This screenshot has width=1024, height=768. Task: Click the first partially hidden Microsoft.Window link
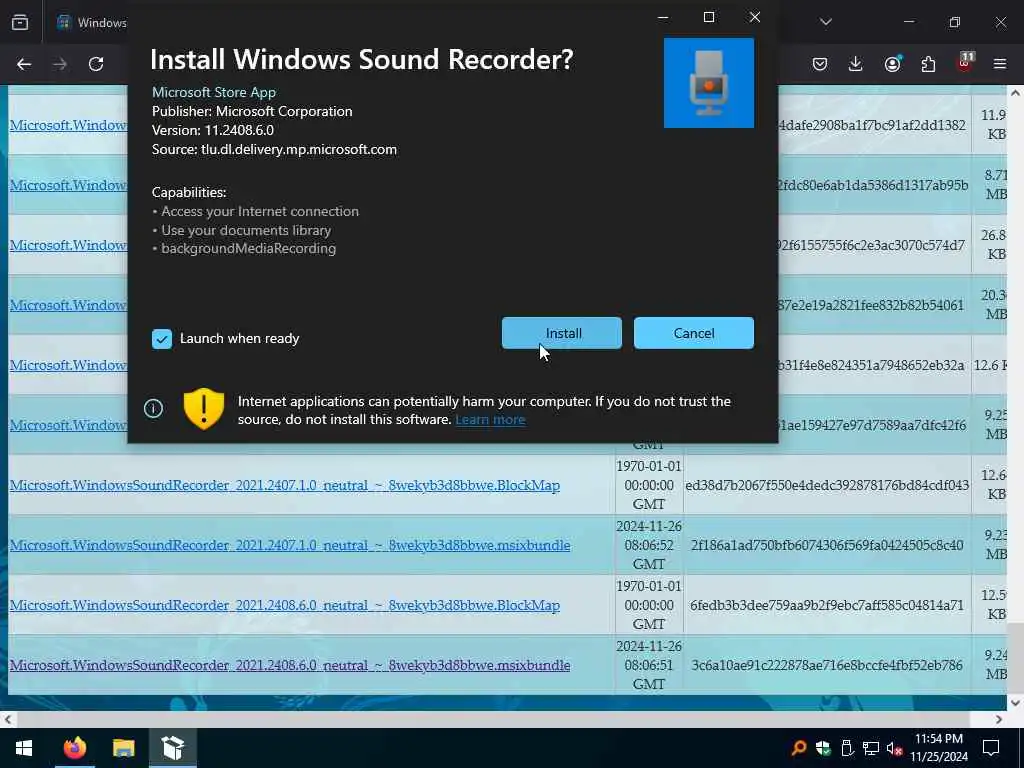pyautogui.click(x=68, y=125)
